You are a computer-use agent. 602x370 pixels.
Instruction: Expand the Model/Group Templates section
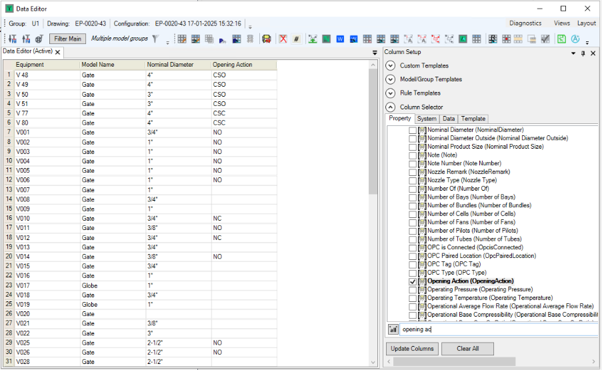(390, 79)
